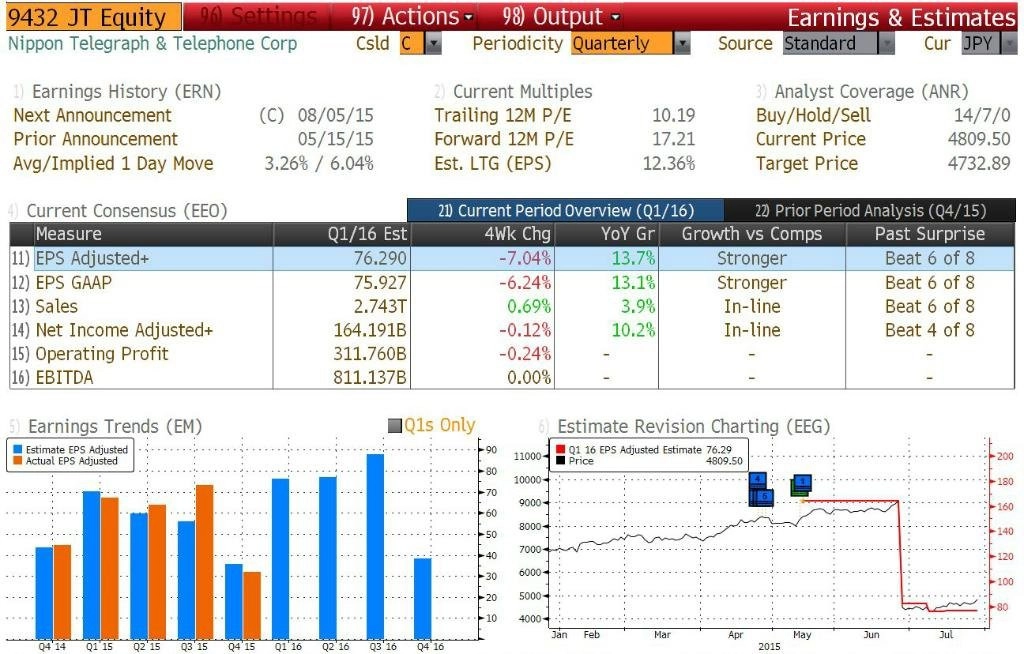Open the Cur JPY currency dropdown

click(1009, 44)
